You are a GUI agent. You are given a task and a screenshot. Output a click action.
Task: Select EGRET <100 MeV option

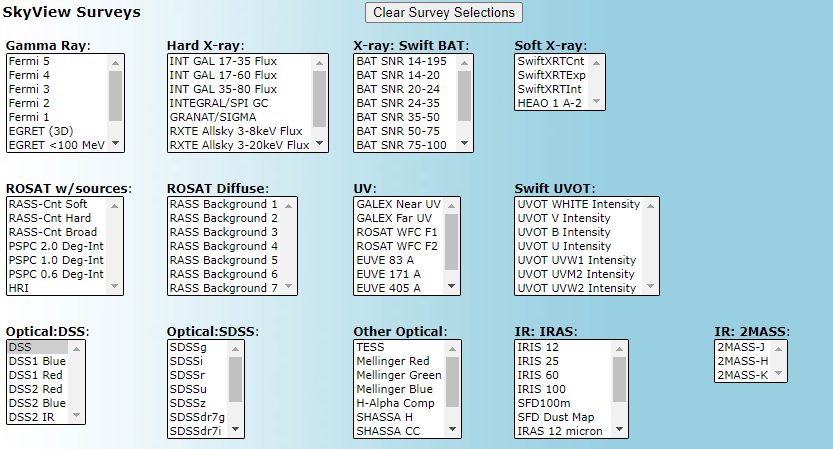[x=57, y=145]
